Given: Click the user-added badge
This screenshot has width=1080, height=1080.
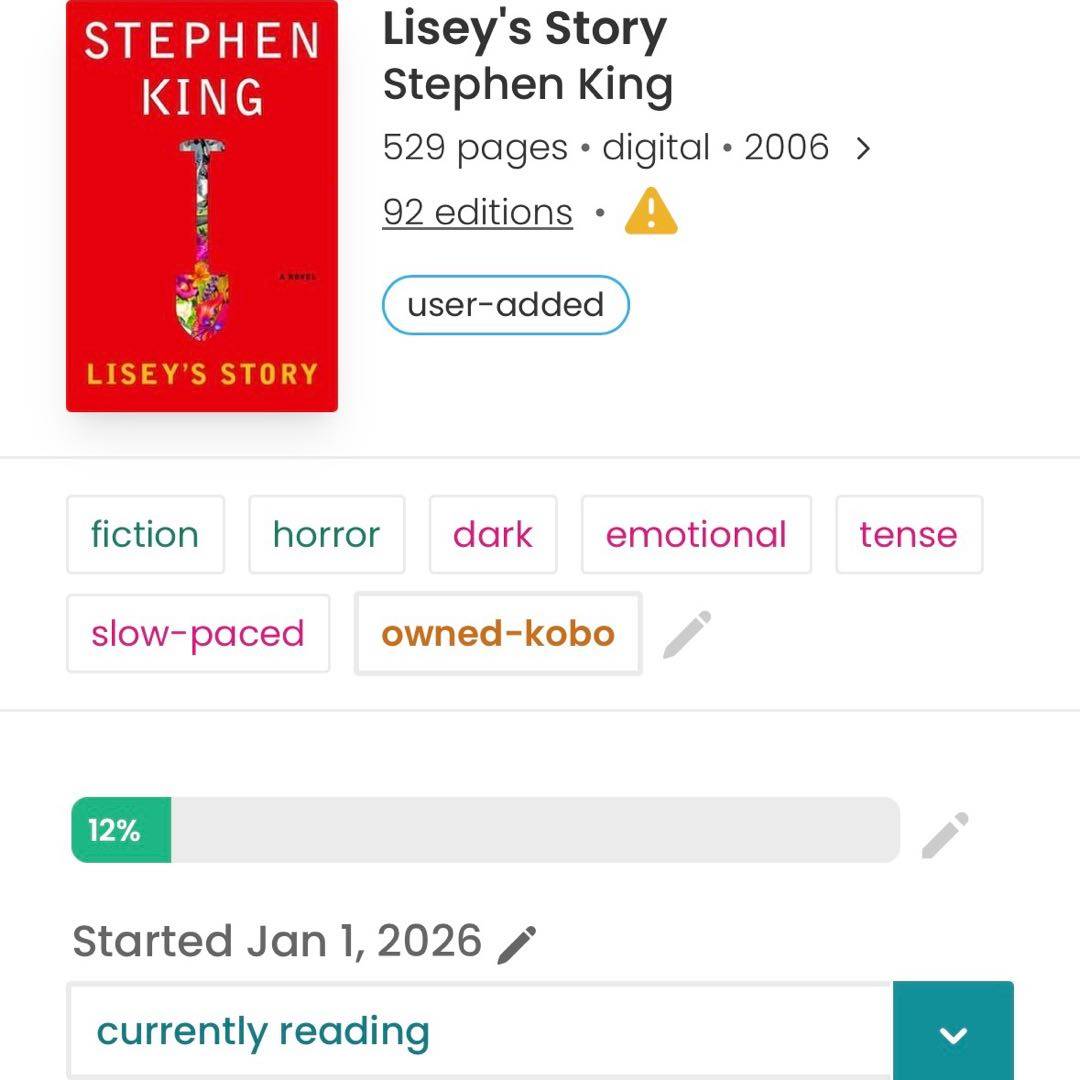Looking at the screenshot, I should click(505, 304).
